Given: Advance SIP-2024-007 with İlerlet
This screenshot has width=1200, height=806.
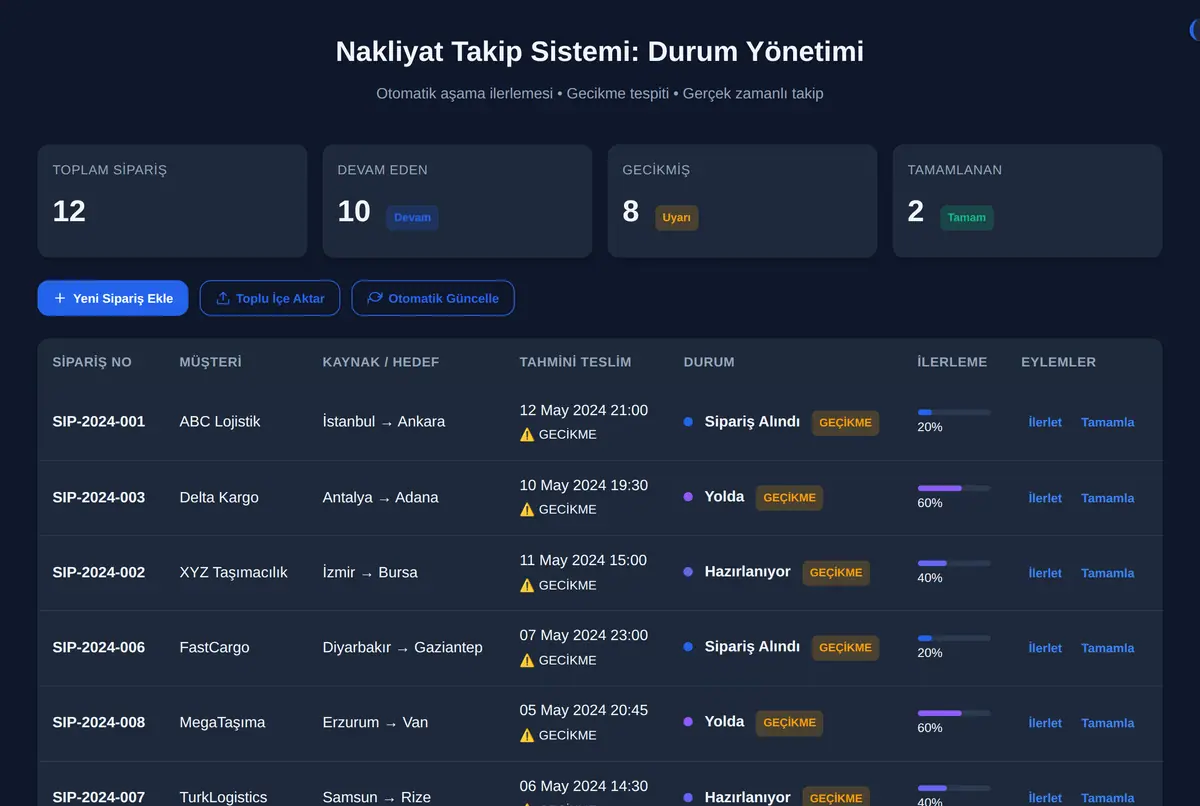Looking at the screenshot, I should coord(1045,798).
